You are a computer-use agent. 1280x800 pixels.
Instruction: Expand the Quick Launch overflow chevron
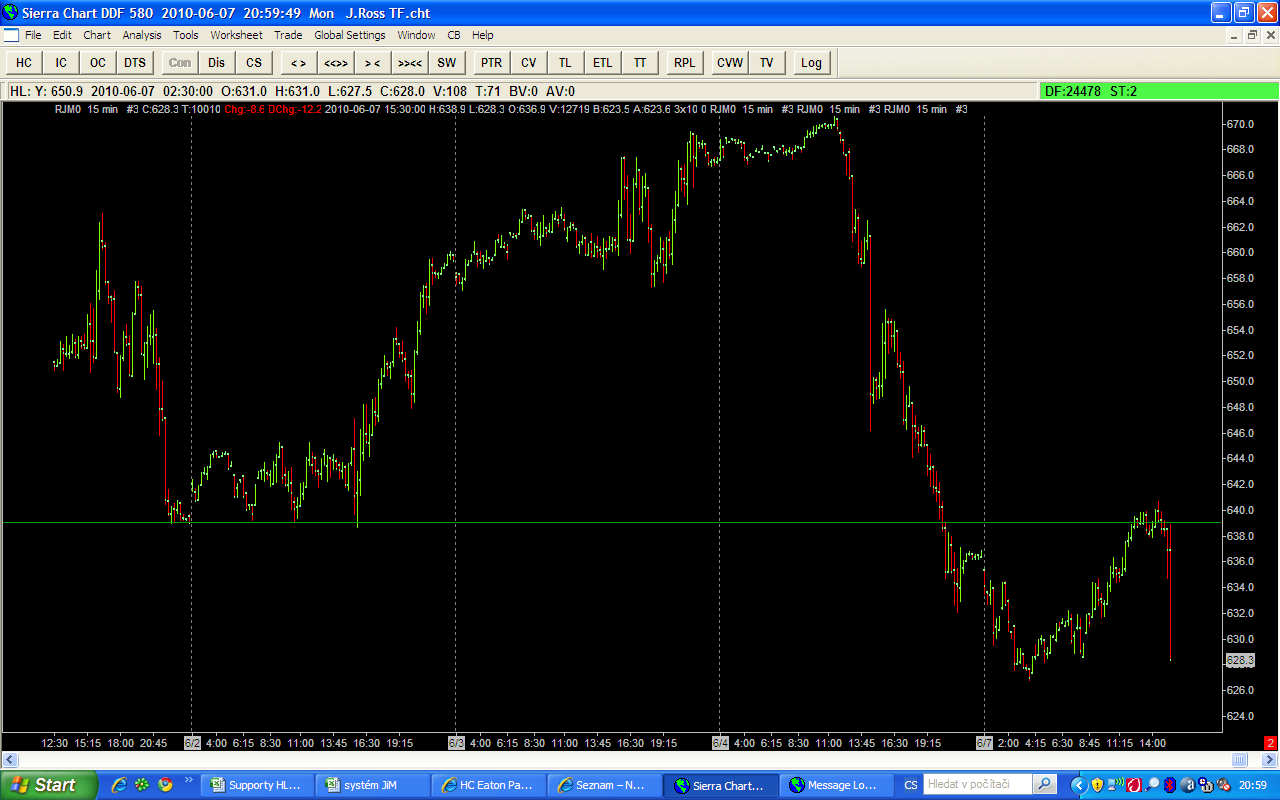click(188, 780)
